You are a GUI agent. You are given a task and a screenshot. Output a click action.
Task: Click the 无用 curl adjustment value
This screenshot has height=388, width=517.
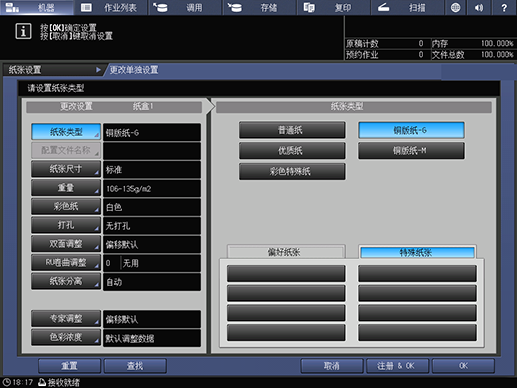tap(161, 263)
